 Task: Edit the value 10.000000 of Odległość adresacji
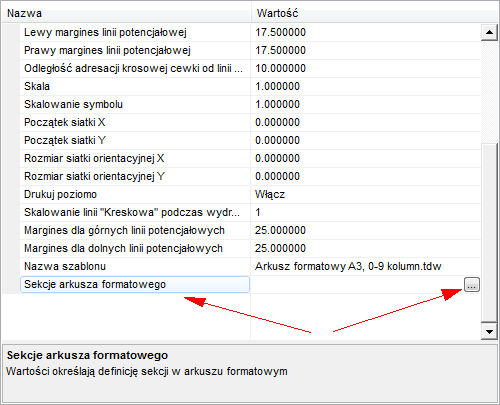pyautogui.click(x=366, y=69)
